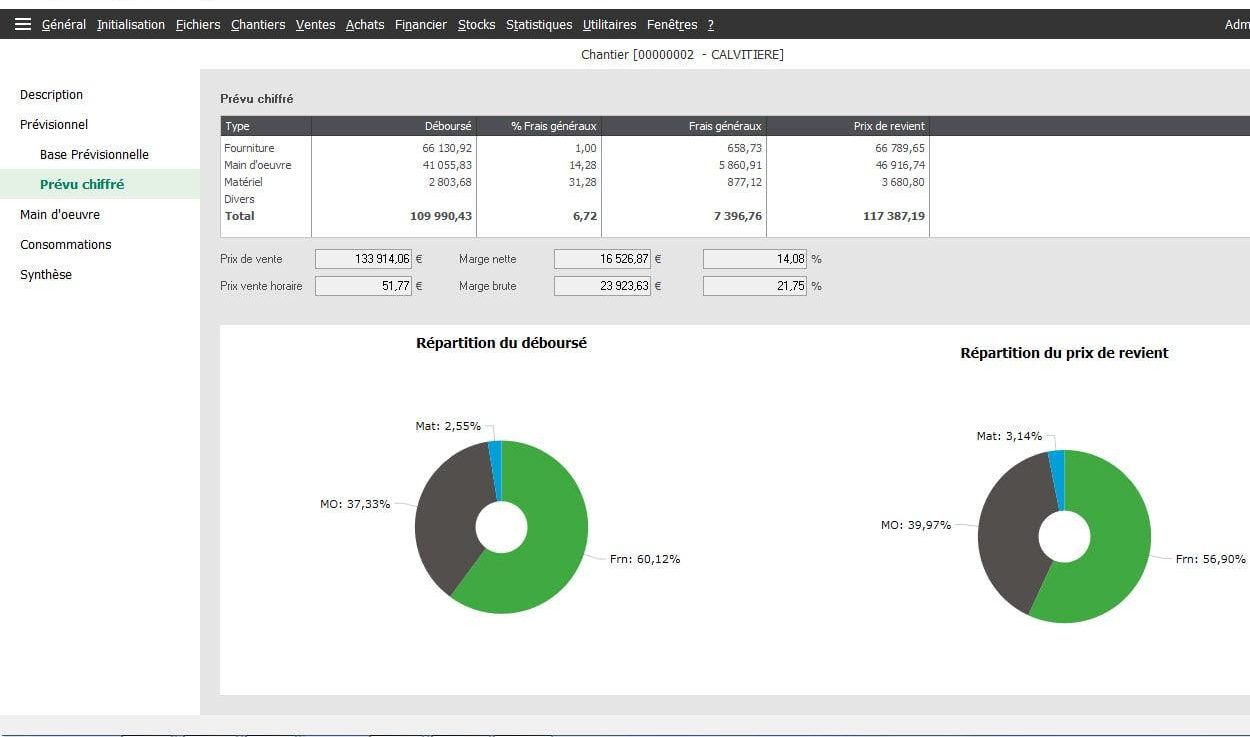1250x737 pixels.
Task: Open the Initialisation menu
Action: [130, 24]
